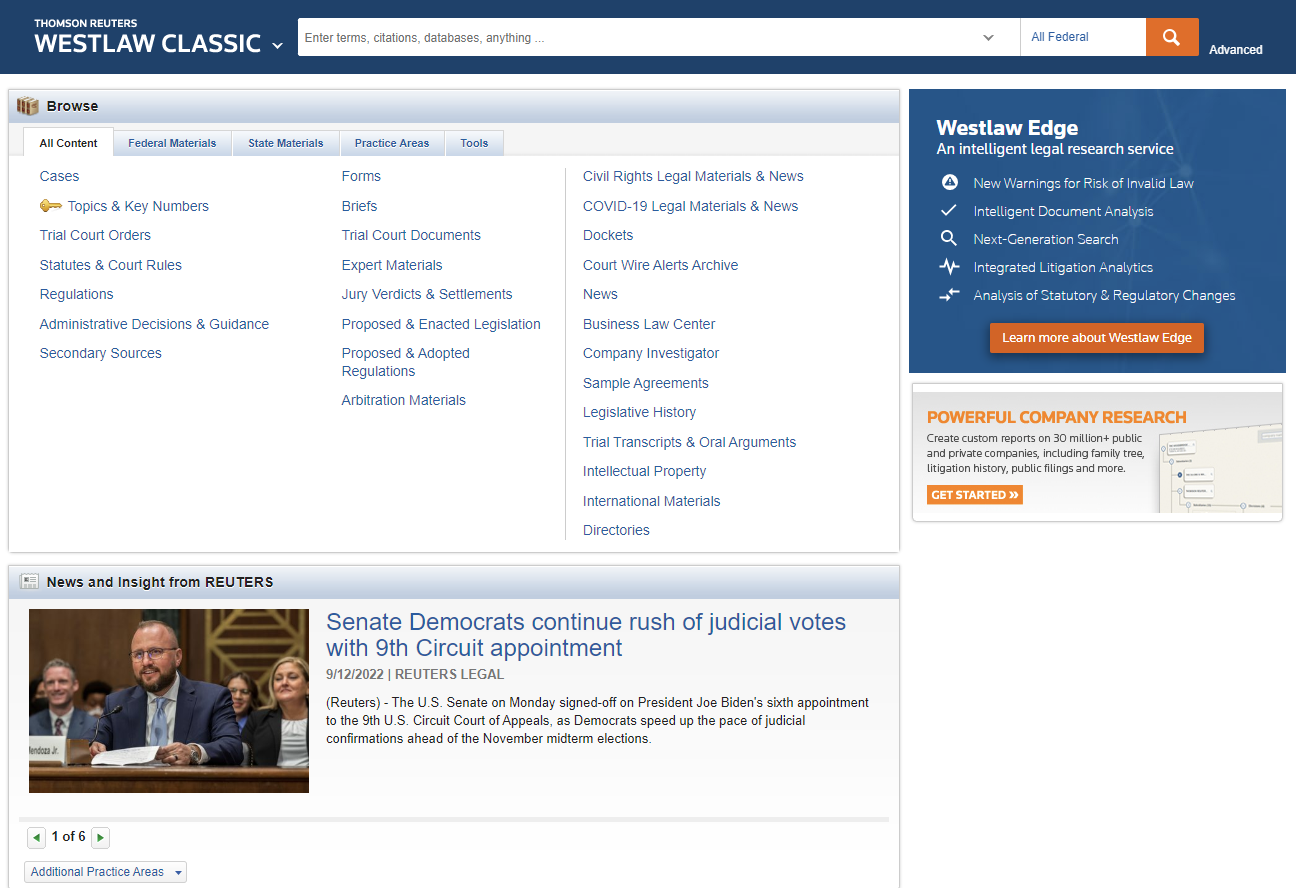Open Sample Agreements
The width and height of the screenshot is (1296, 888).
[x=646, y=383]
